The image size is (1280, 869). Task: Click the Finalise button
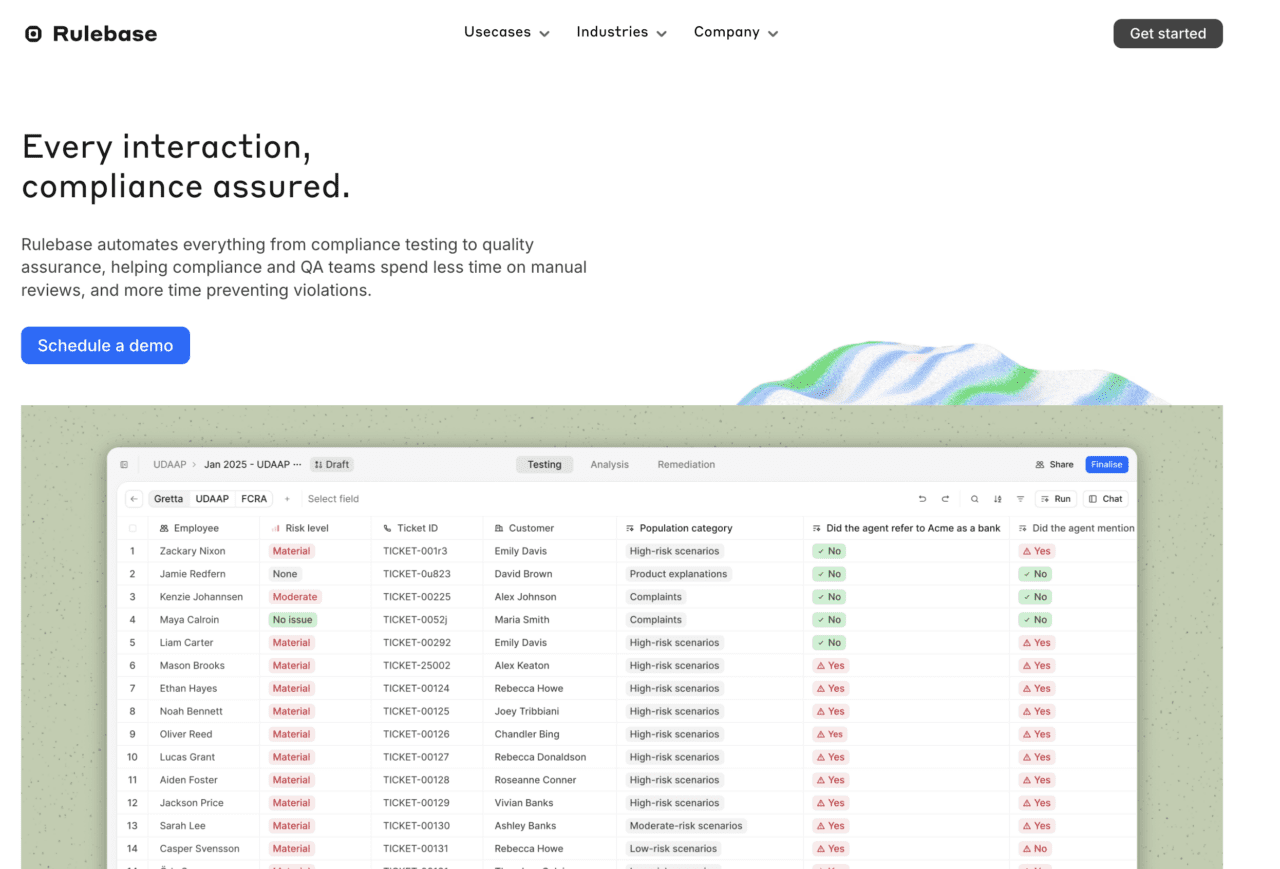point(1106,464)
